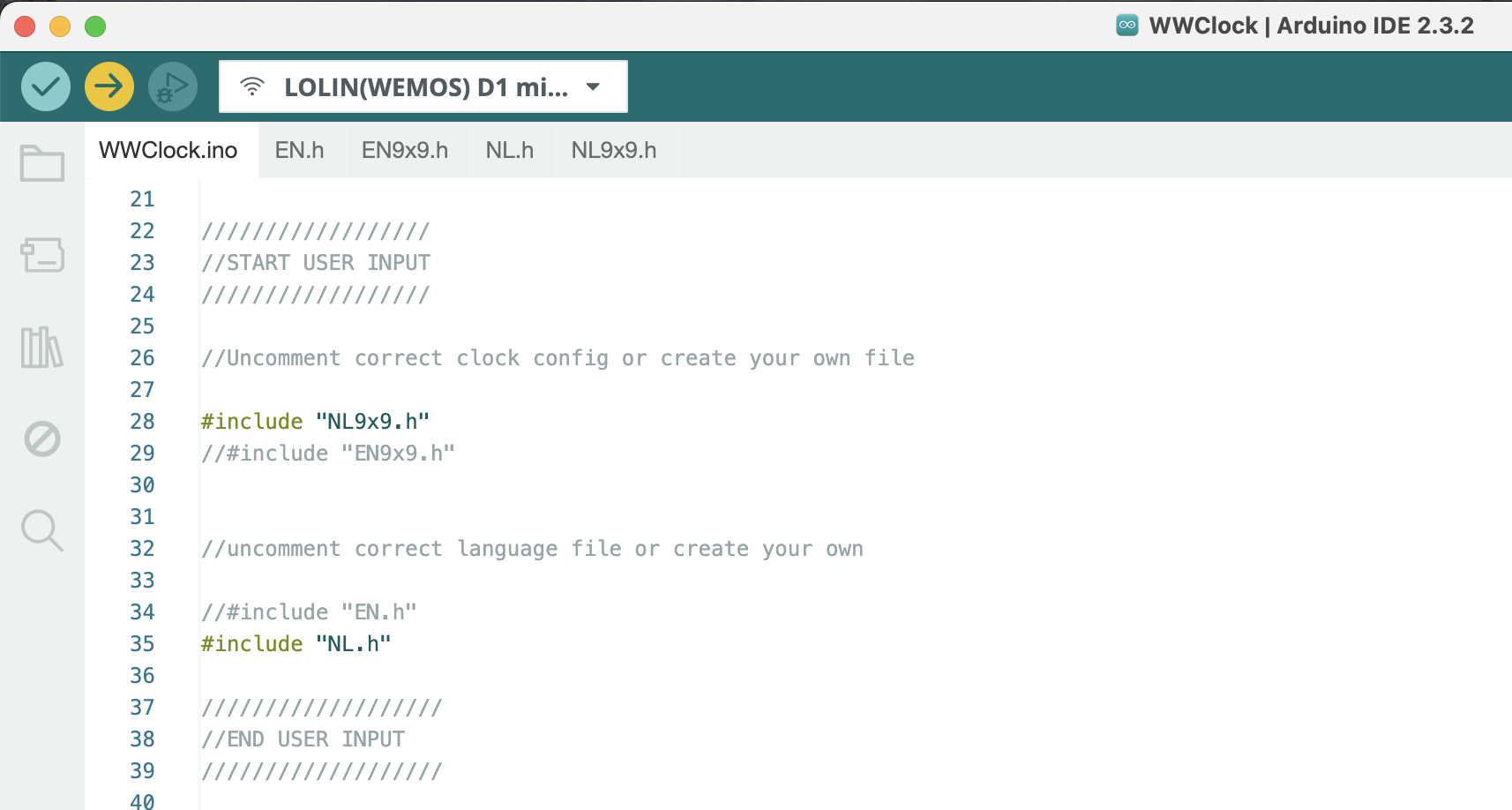Click the Arduino icon in the window title
This screenshot has height=810, width=1512.
point(1127,25)
